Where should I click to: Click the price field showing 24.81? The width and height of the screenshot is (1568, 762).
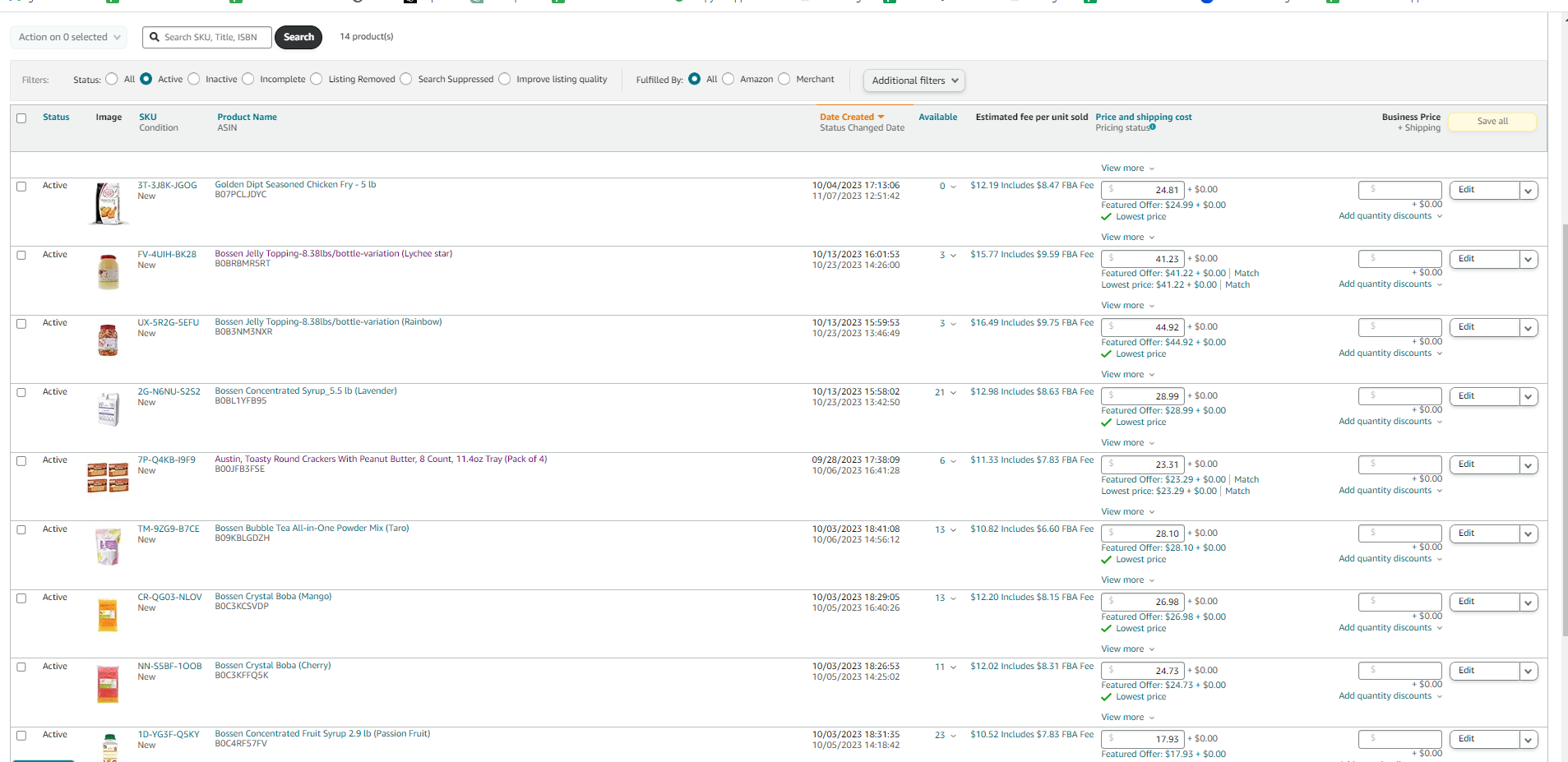pyautogui.click(x=1143, y=190)
